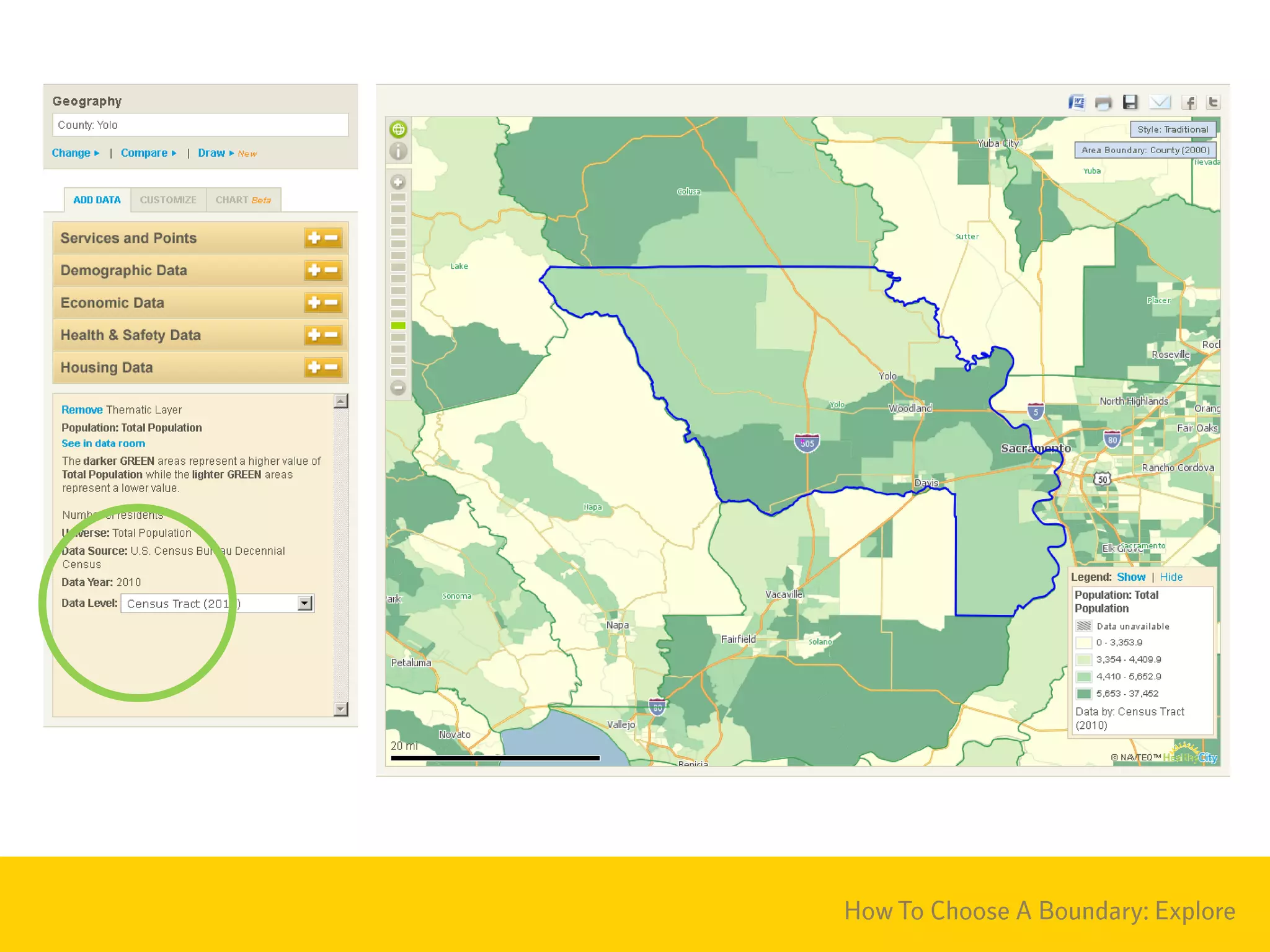Open CHART Beta tab
Viewport: 1270px width, 952px height.
(x=243, y=200)
